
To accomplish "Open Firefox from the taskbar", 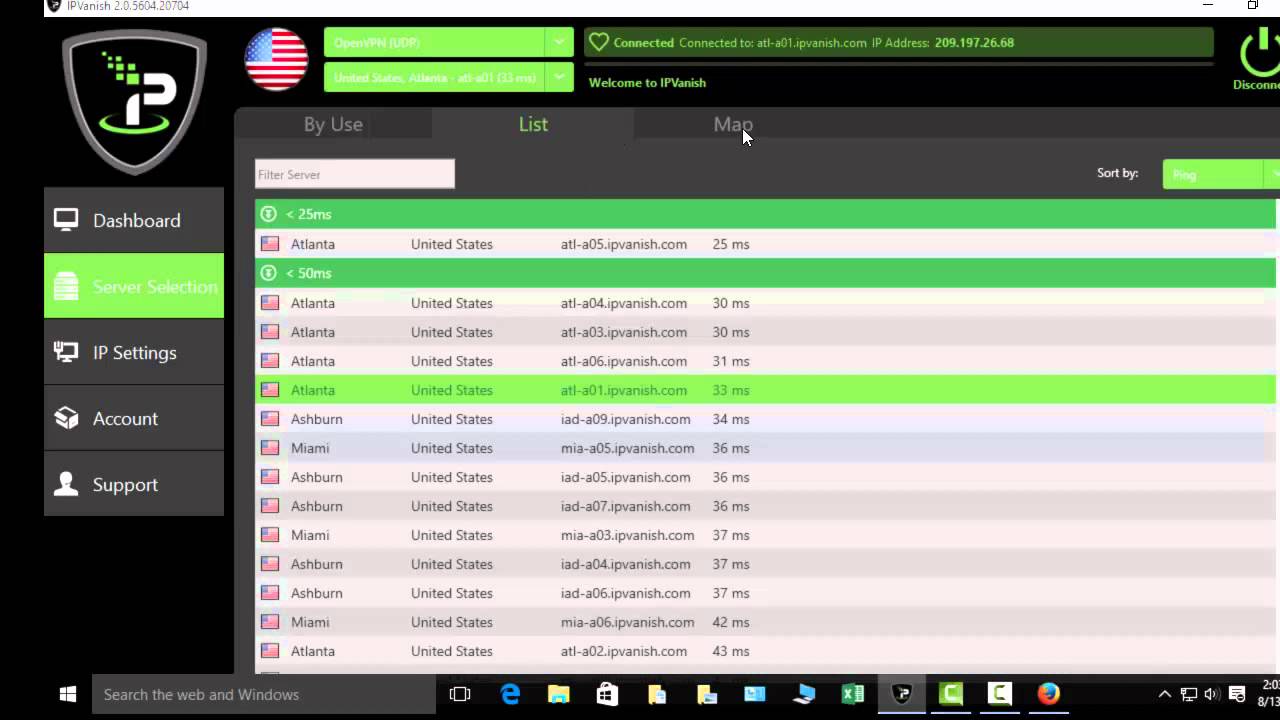I will [x=1048, y=694].
